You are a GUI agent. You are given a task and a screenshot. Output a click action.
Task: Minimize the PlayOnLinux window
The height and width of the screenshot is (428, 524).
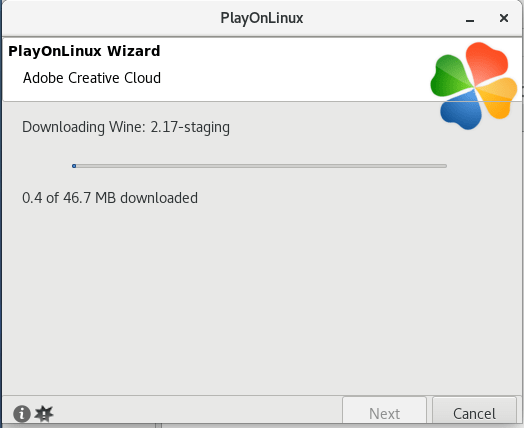click(470, 18)
